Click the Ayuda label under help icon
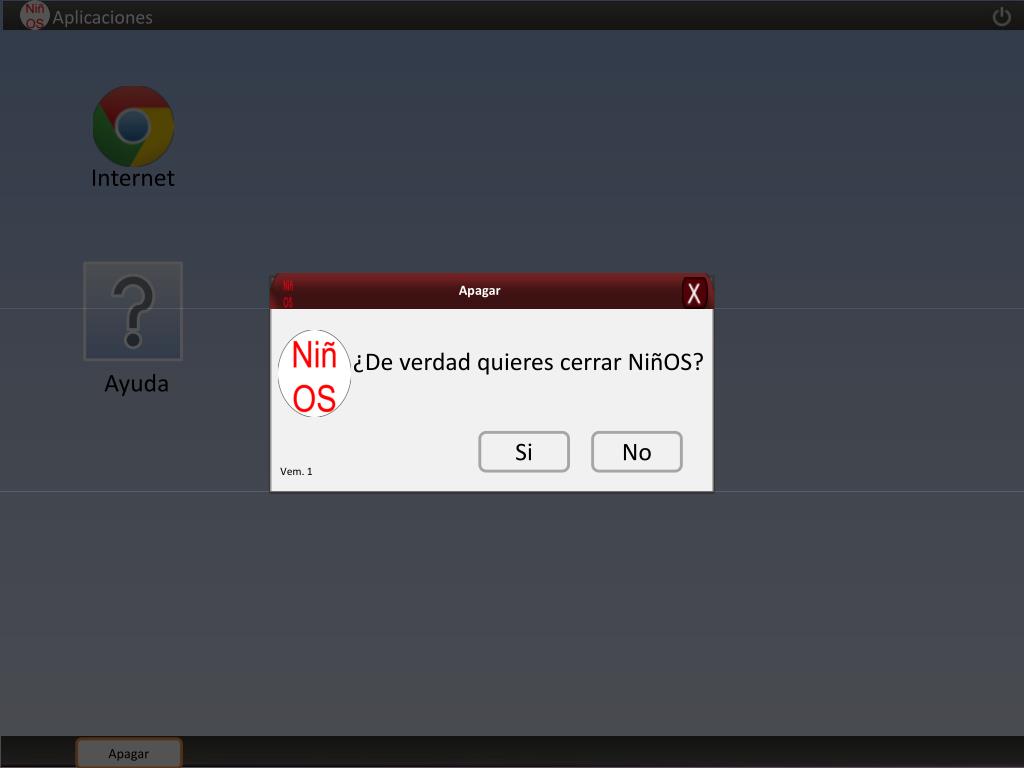 click(x=136, y=383)
